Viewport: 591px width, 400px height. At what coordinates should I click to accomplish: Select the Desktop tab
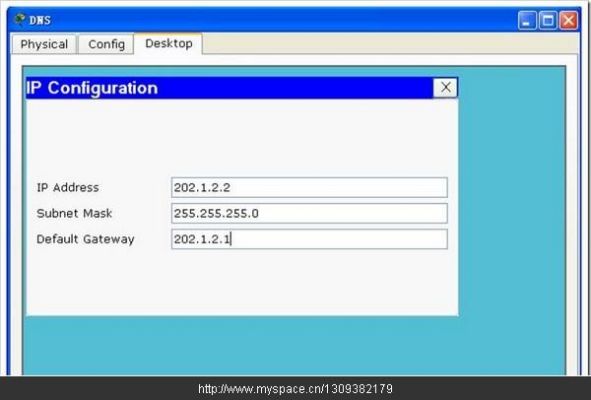pyautogui.click(x=168, y=44)
